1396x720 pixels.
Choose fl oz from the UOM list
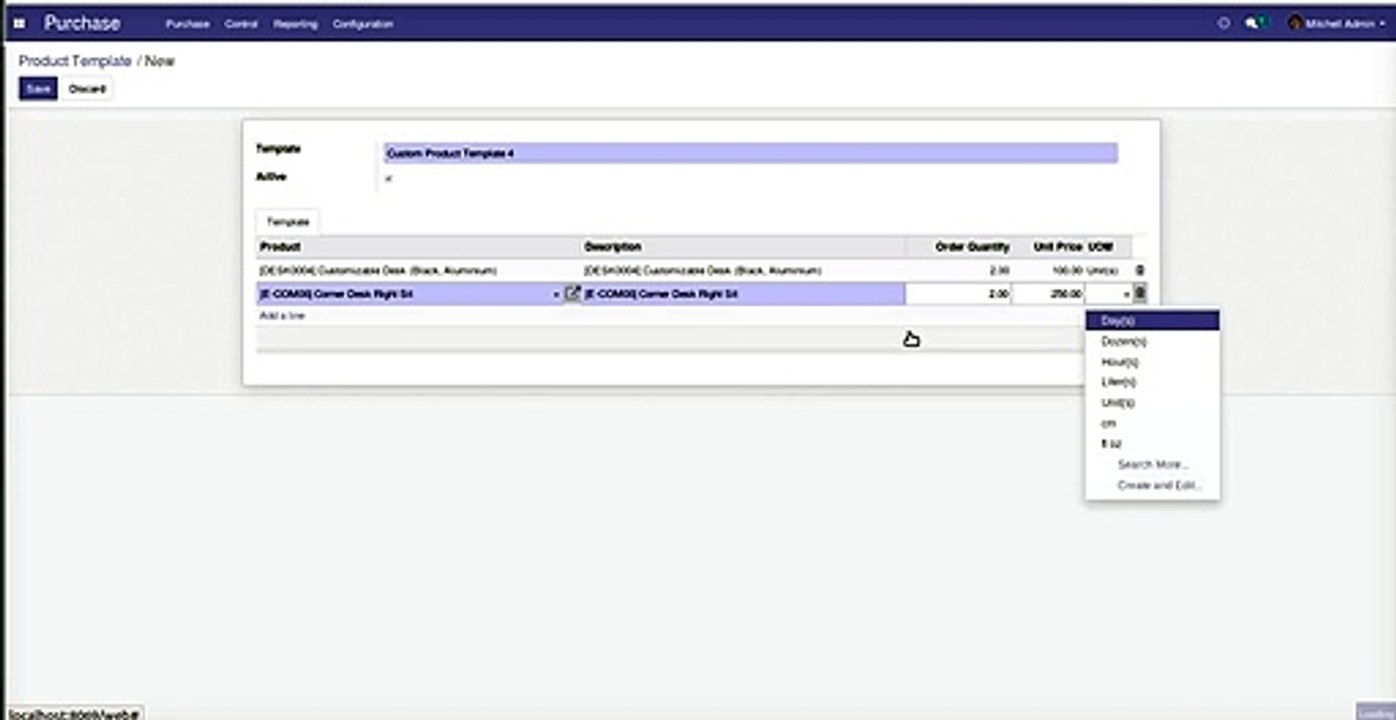click(x=1152, y=444)
